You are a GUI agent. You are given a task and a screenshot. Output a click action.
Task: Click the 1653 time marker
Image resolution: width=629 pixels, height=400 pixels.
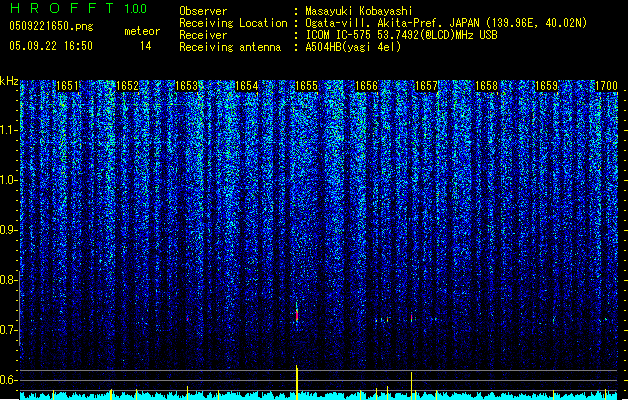pos(187,86)
